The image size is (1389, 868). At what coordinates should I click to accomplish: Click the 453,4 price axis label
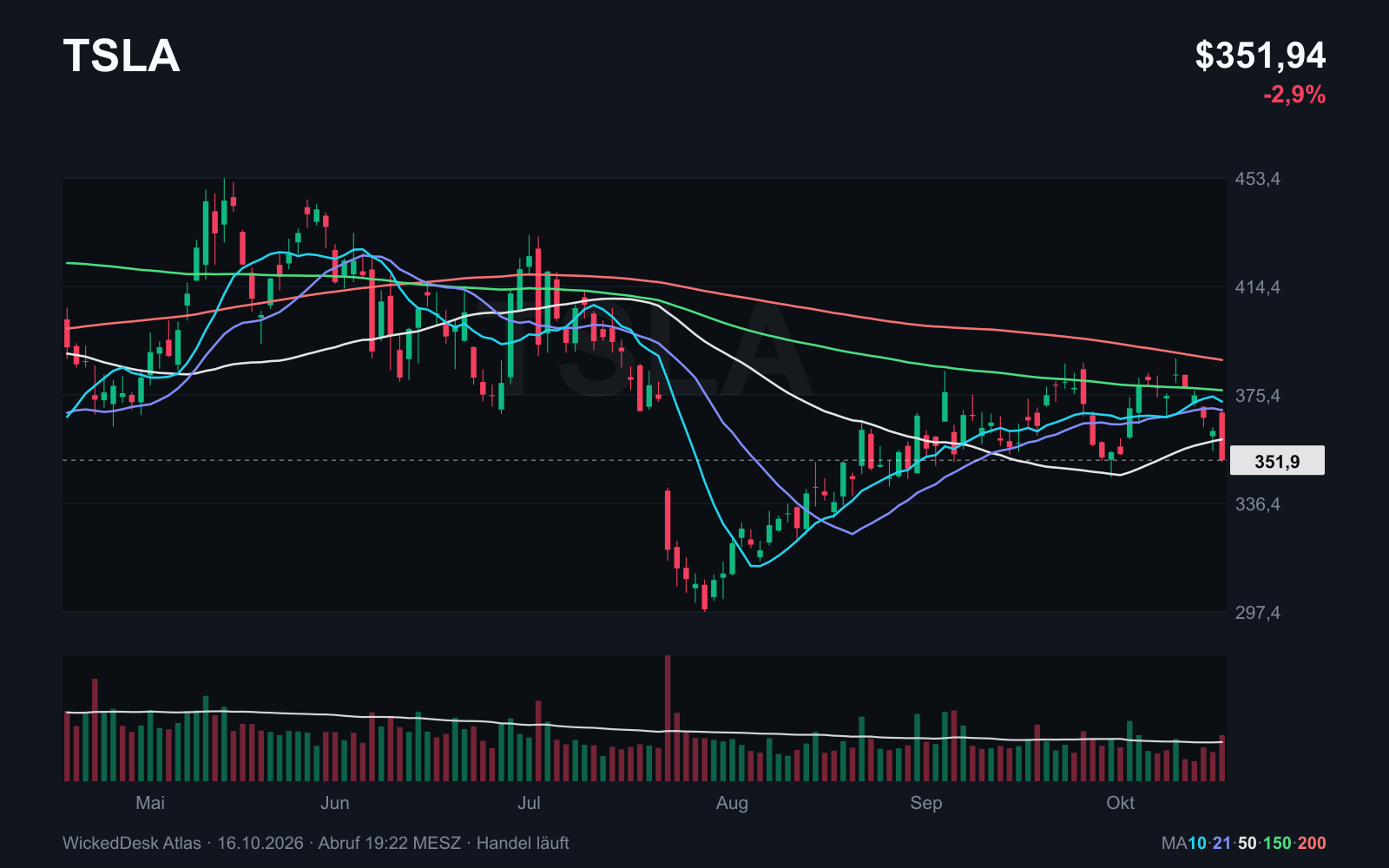(x=1258, y=179)
